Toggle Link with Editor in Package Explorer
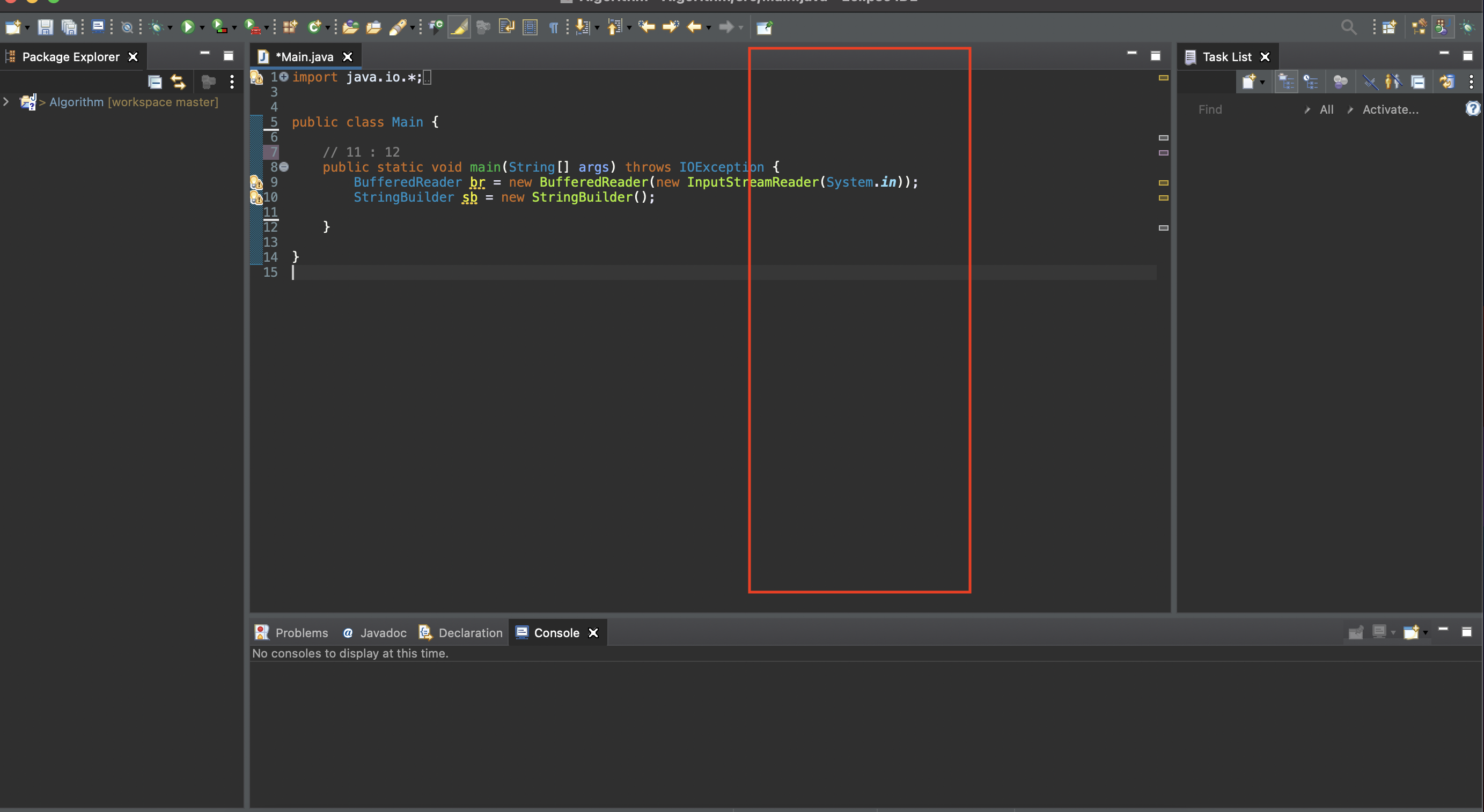This screenshot has width=1484, height=812. point(178,83)
